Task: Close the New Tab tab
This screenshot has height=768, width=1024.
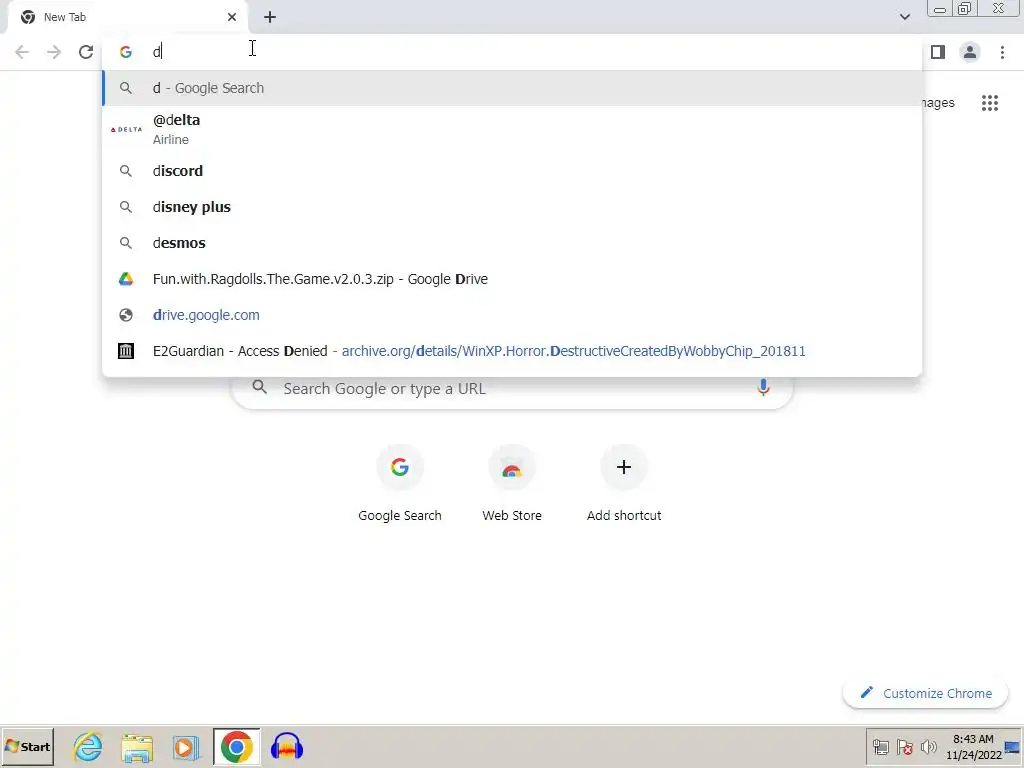Action: [x=232, y=17]
